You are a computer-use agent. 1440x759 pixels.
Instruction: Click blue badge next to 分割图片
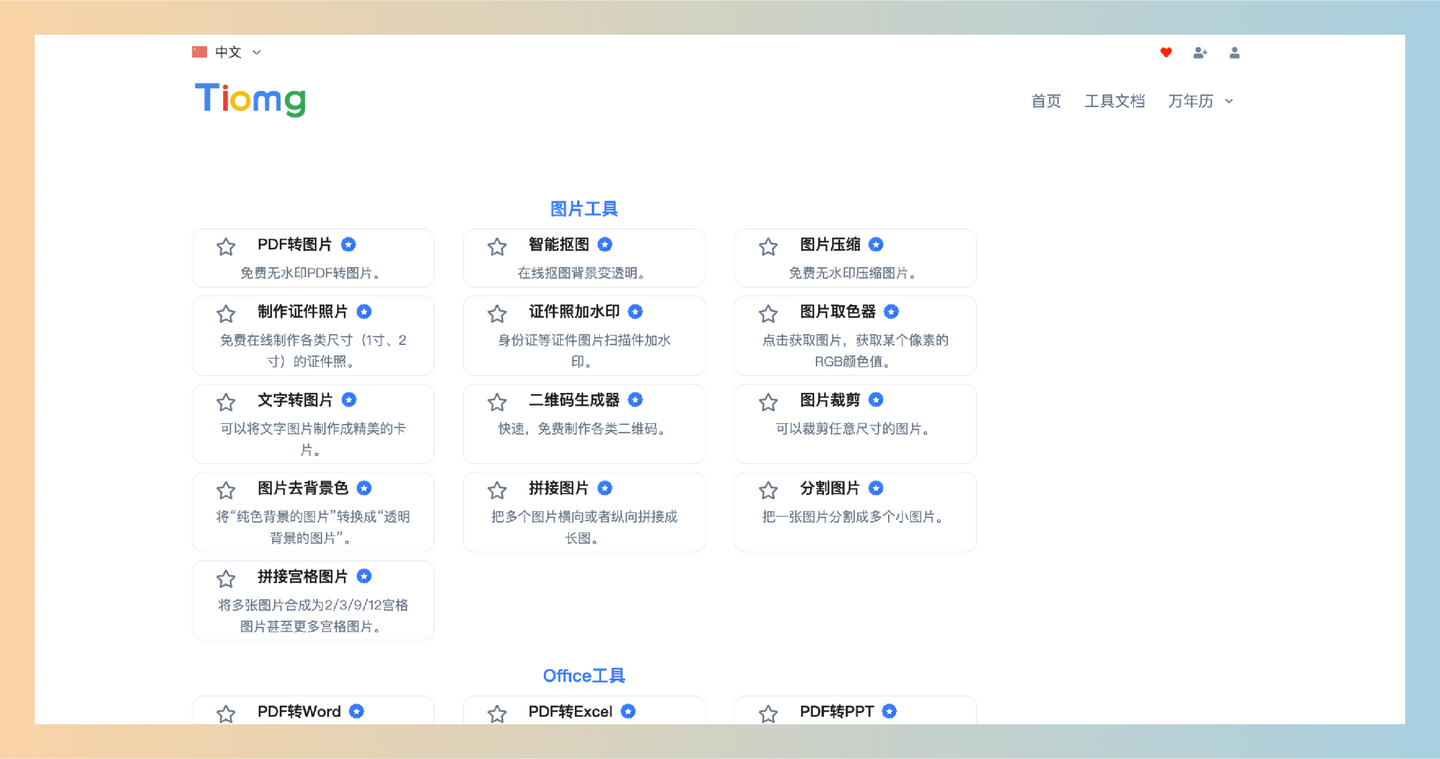click(x=876, y=488)
